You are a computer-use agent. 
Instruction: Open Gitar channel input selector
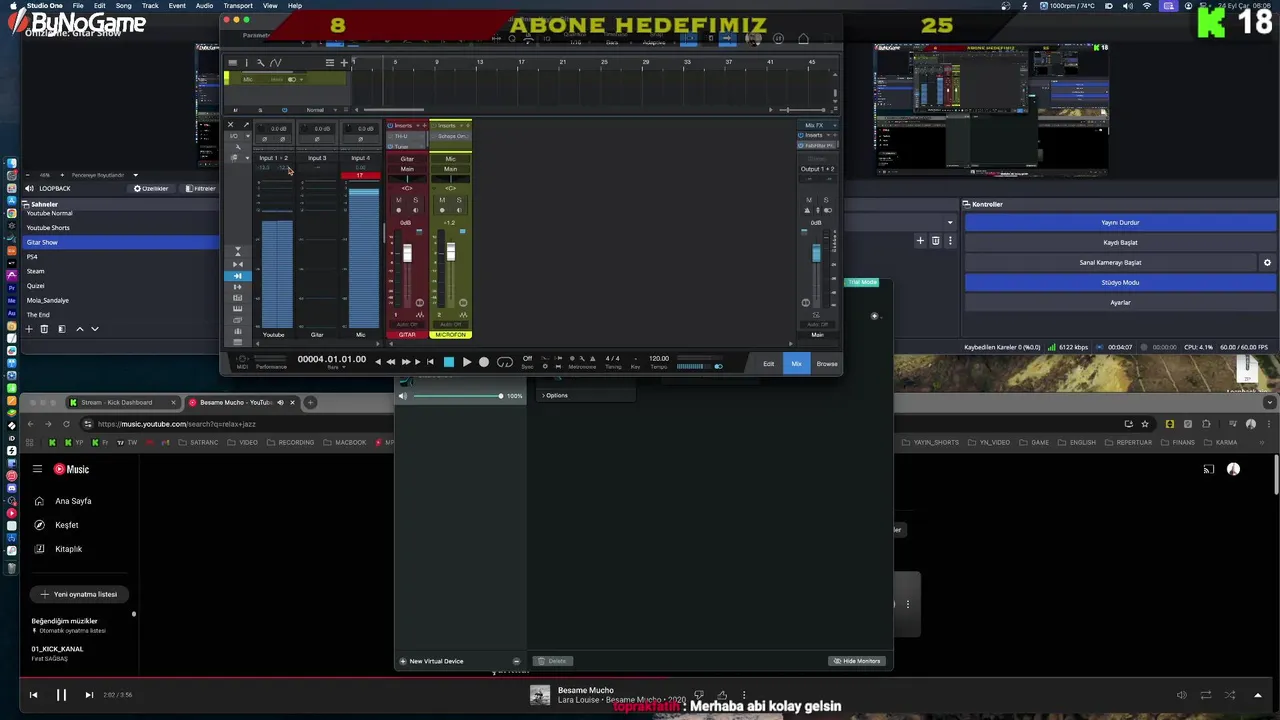407,159
